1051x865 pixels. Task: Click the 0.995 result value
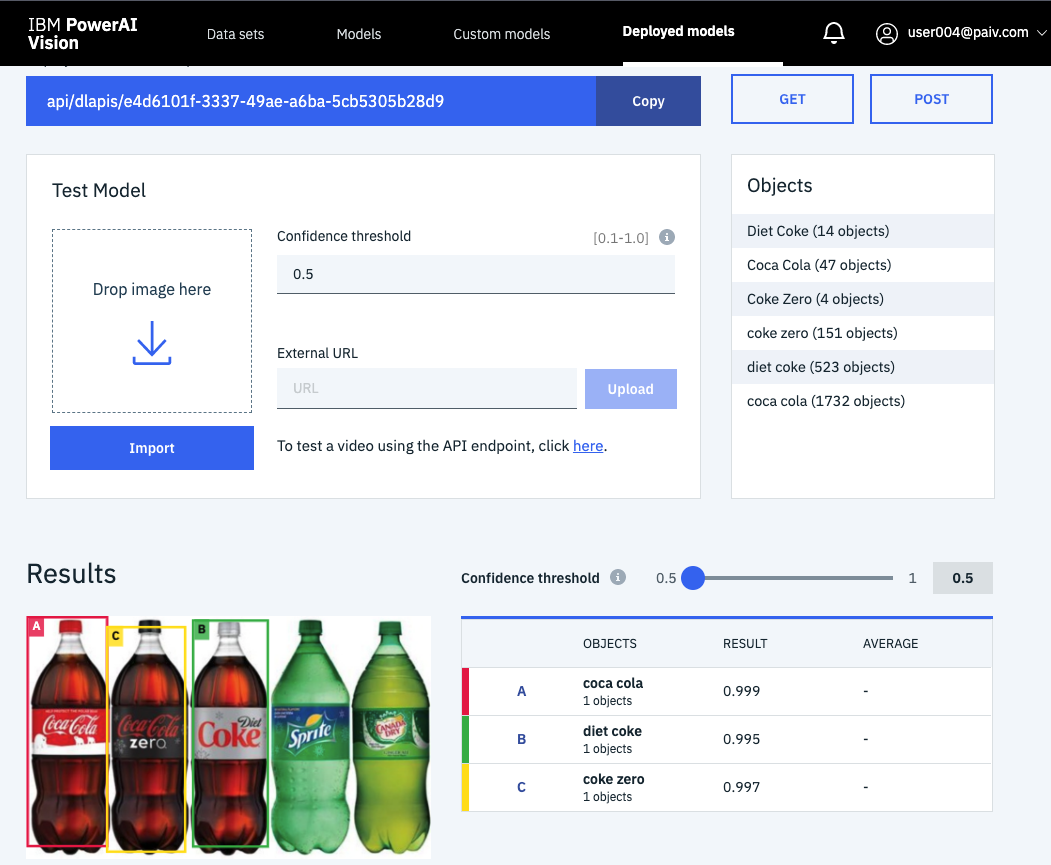coord(741,740)
